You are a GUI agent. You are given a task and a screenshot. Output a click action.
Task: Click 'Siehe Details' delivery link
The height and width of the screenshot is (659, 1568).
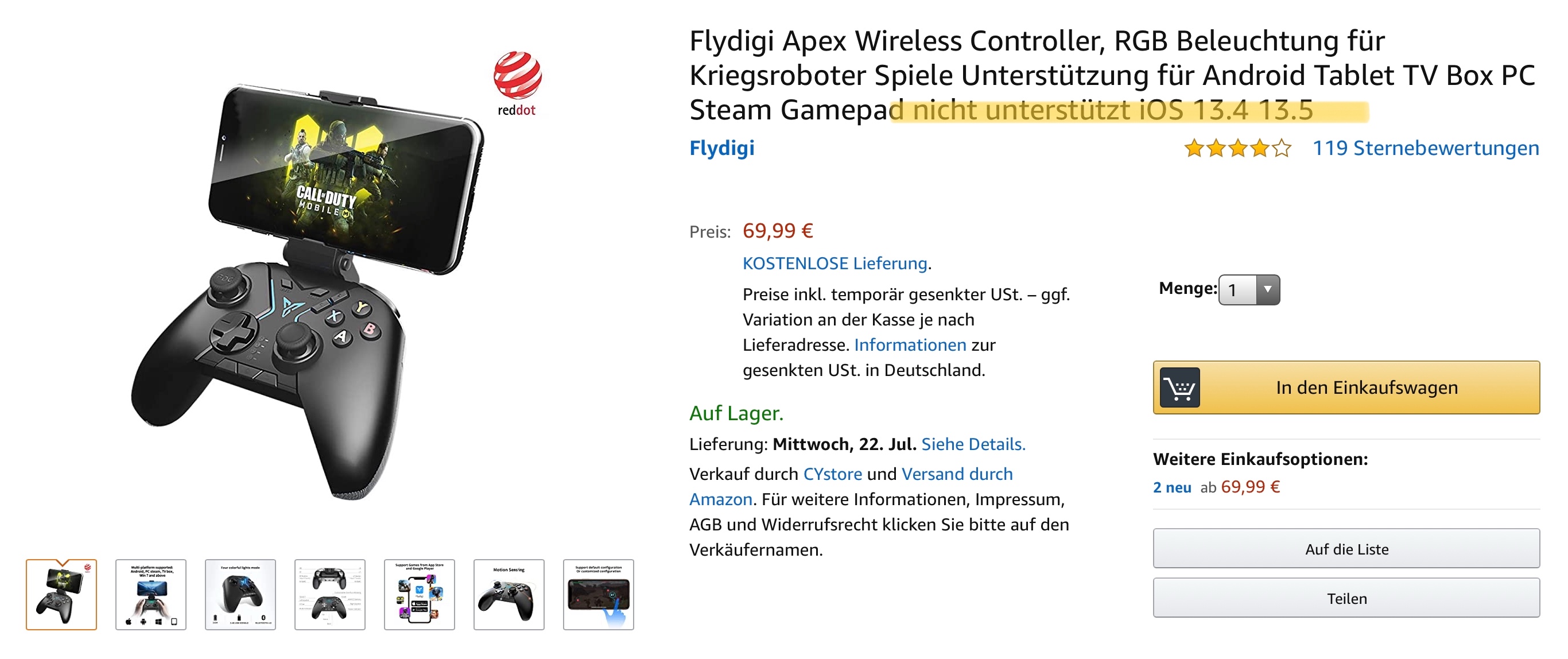click(x=973, y=444)
